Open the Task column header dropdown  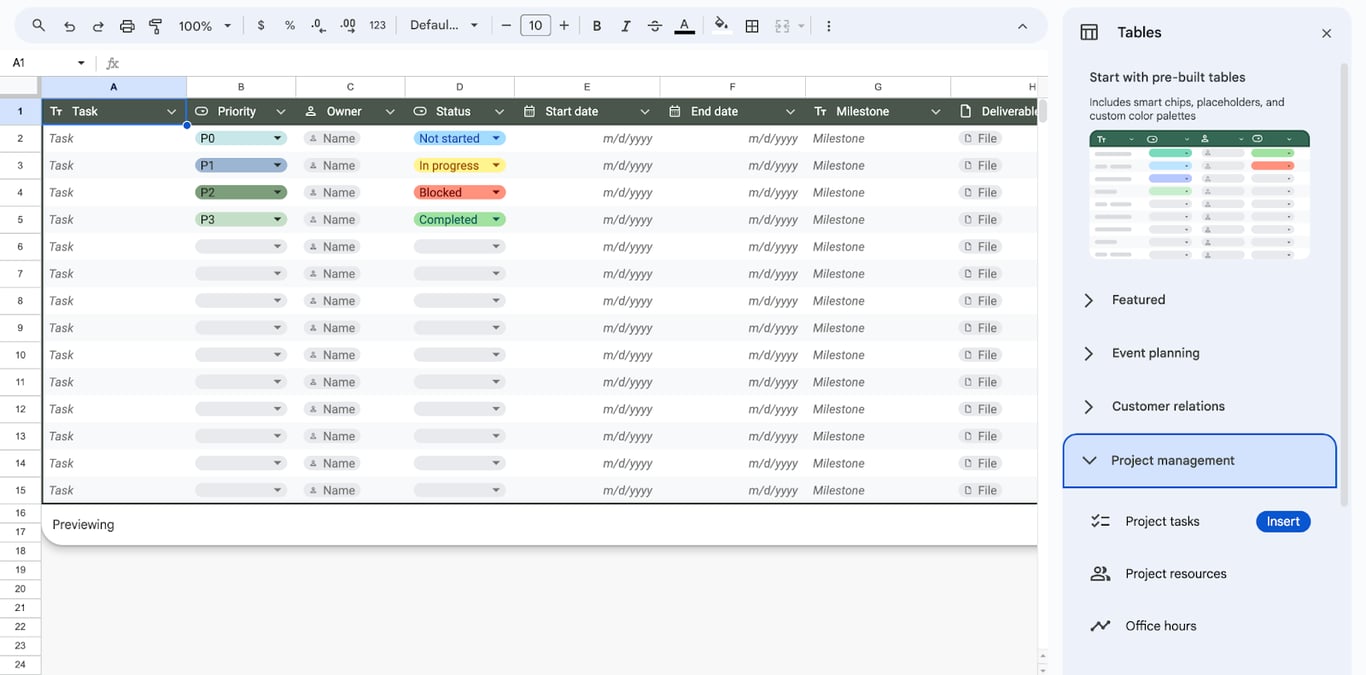[x=171, y=112]
